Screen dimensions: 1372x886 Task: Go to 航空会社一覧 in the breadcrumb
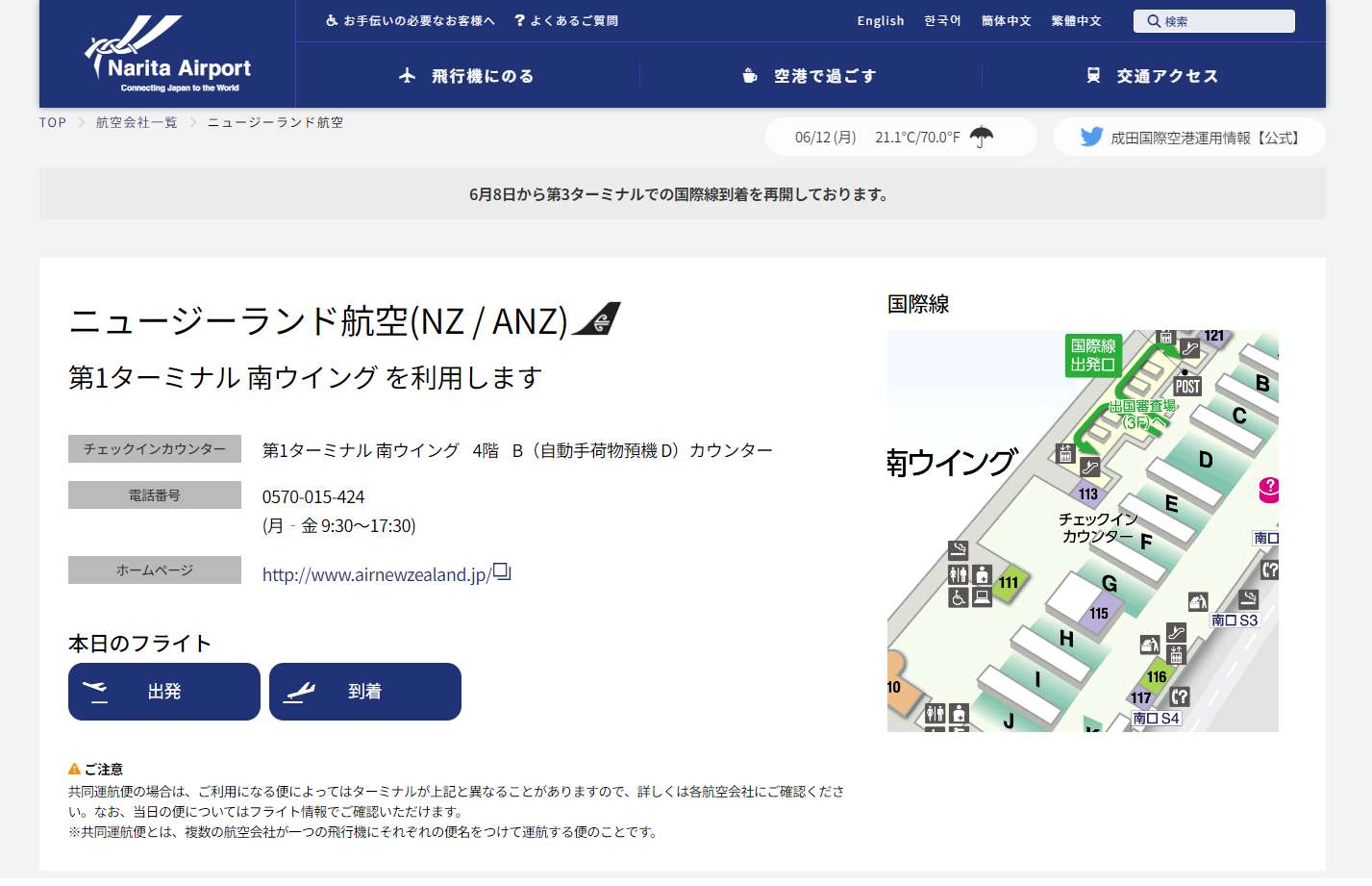[x=137, y=122]
